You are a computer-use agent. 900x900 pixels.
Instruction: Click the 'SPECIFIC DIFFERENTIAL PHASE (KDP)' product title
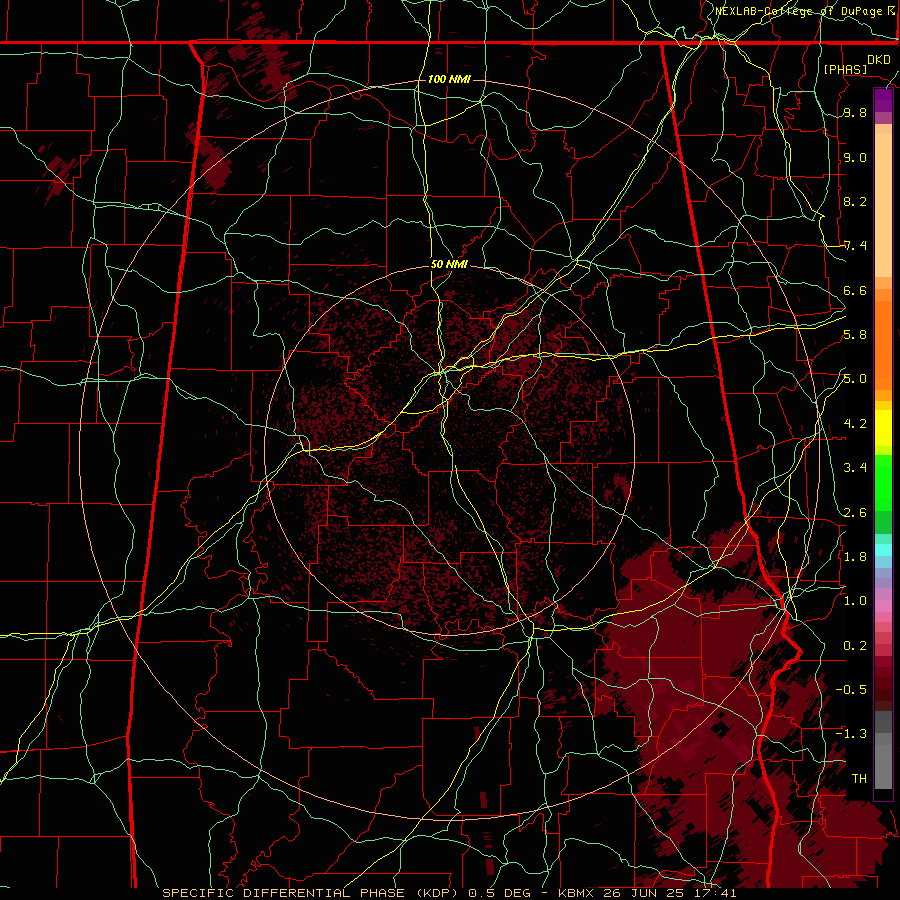coord(312,893)
